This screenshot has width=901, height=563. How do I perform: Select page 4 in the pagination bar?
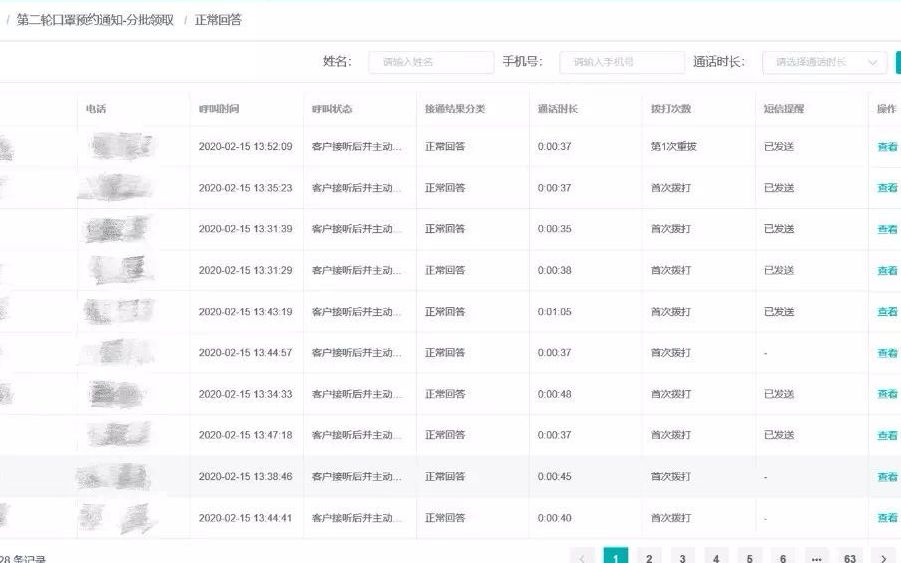tap(716, 558)
